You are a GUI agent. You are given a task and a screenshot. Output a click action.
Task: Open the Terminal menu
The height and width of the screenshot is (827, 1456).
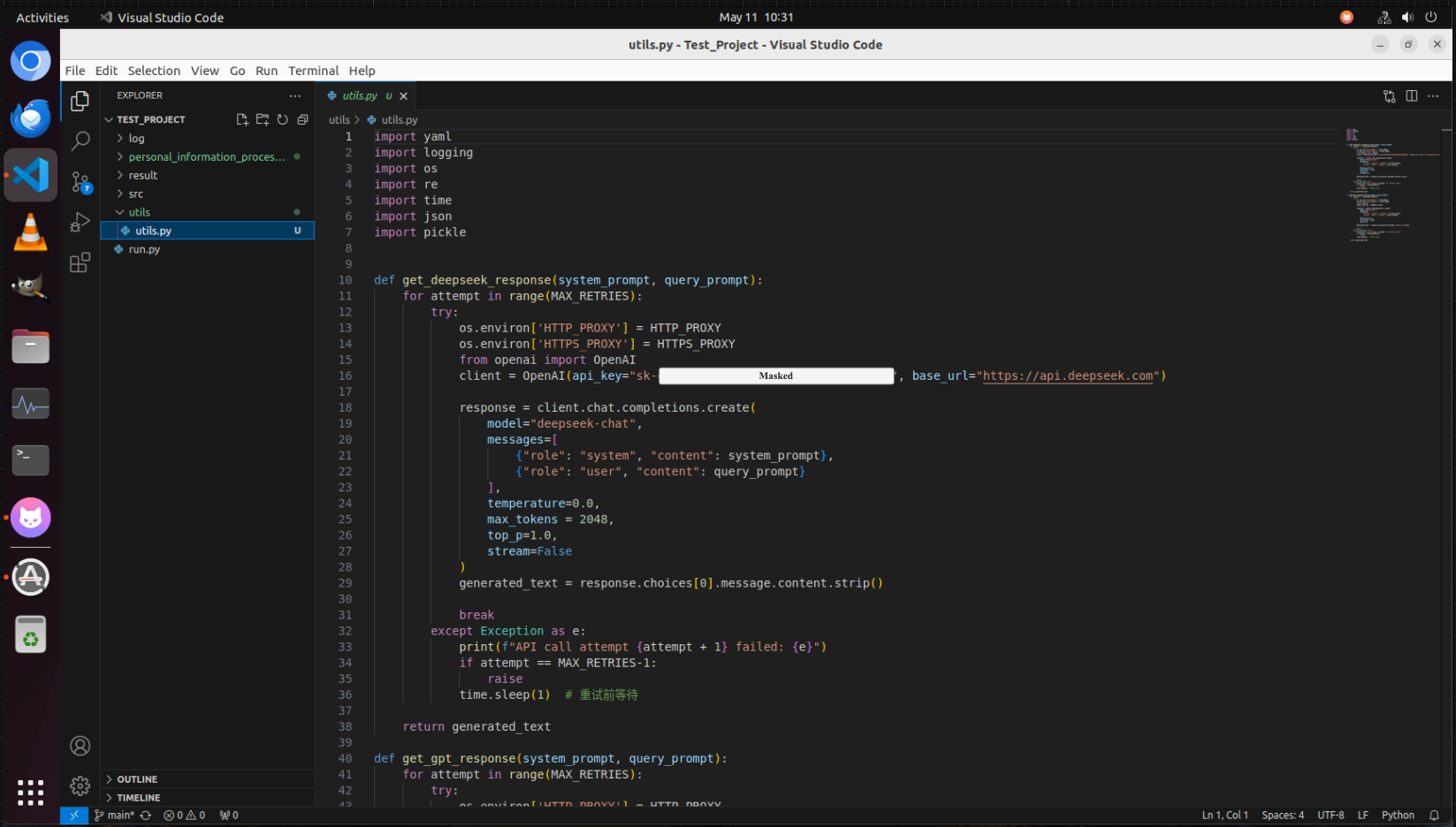(x=313, y=71)
